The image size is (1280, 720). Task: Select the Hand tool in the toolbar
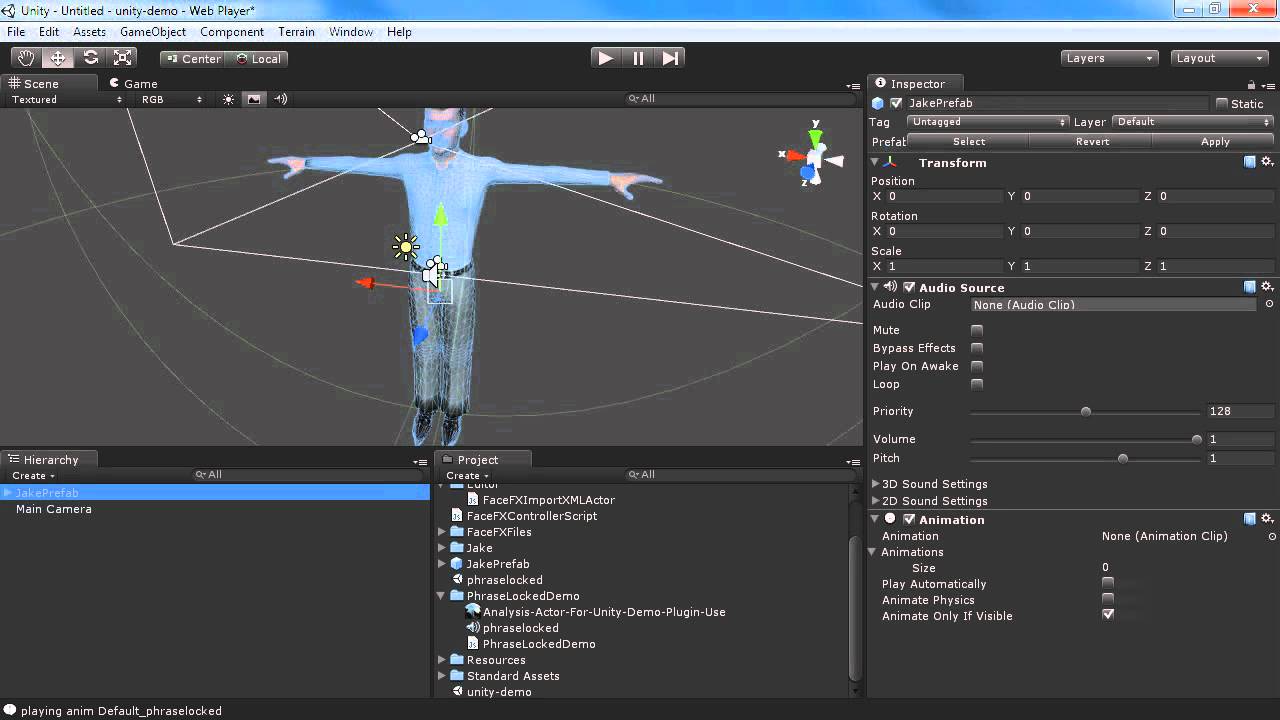click(x=25, y=58)
